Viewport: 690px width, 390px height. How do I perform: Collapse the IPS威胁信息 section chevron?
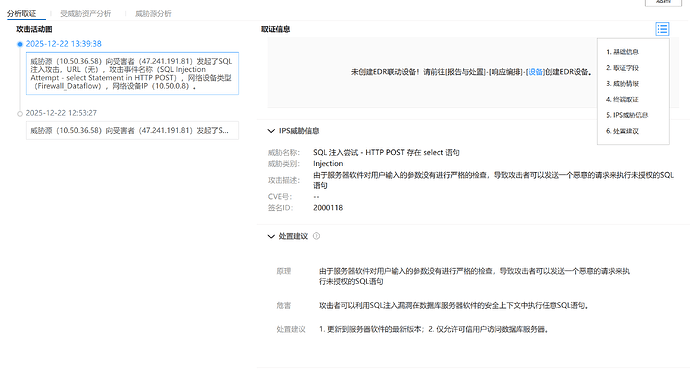click(x=271, y=131)
